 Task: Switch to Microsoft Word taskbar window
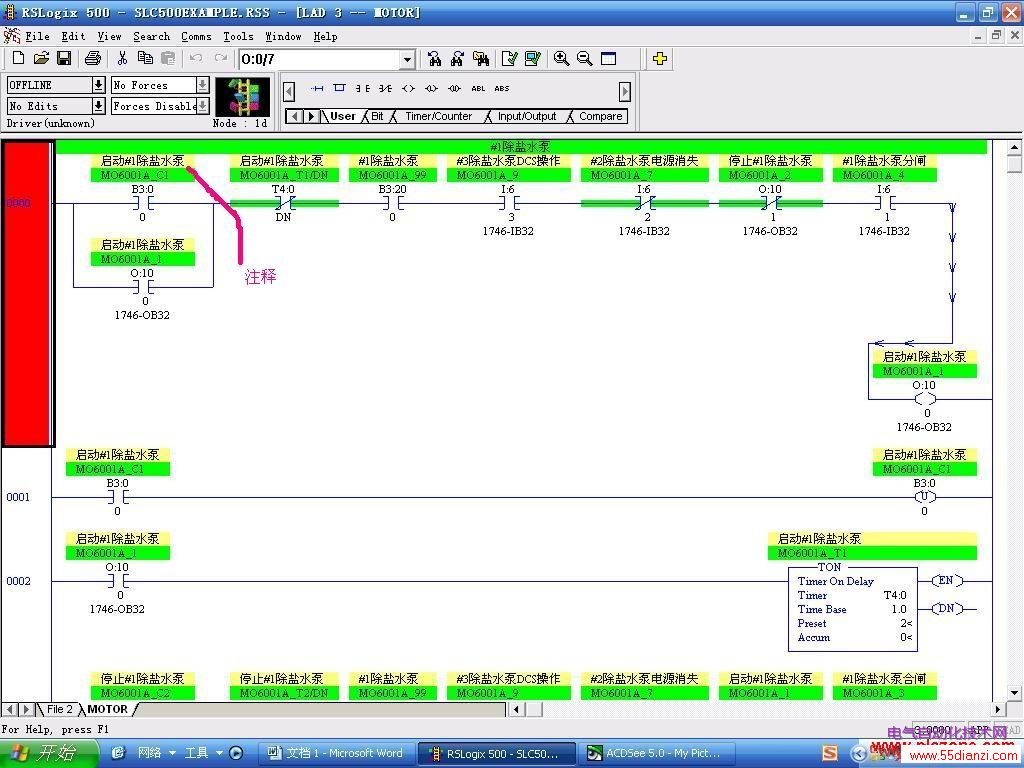[x=335, y=754]
